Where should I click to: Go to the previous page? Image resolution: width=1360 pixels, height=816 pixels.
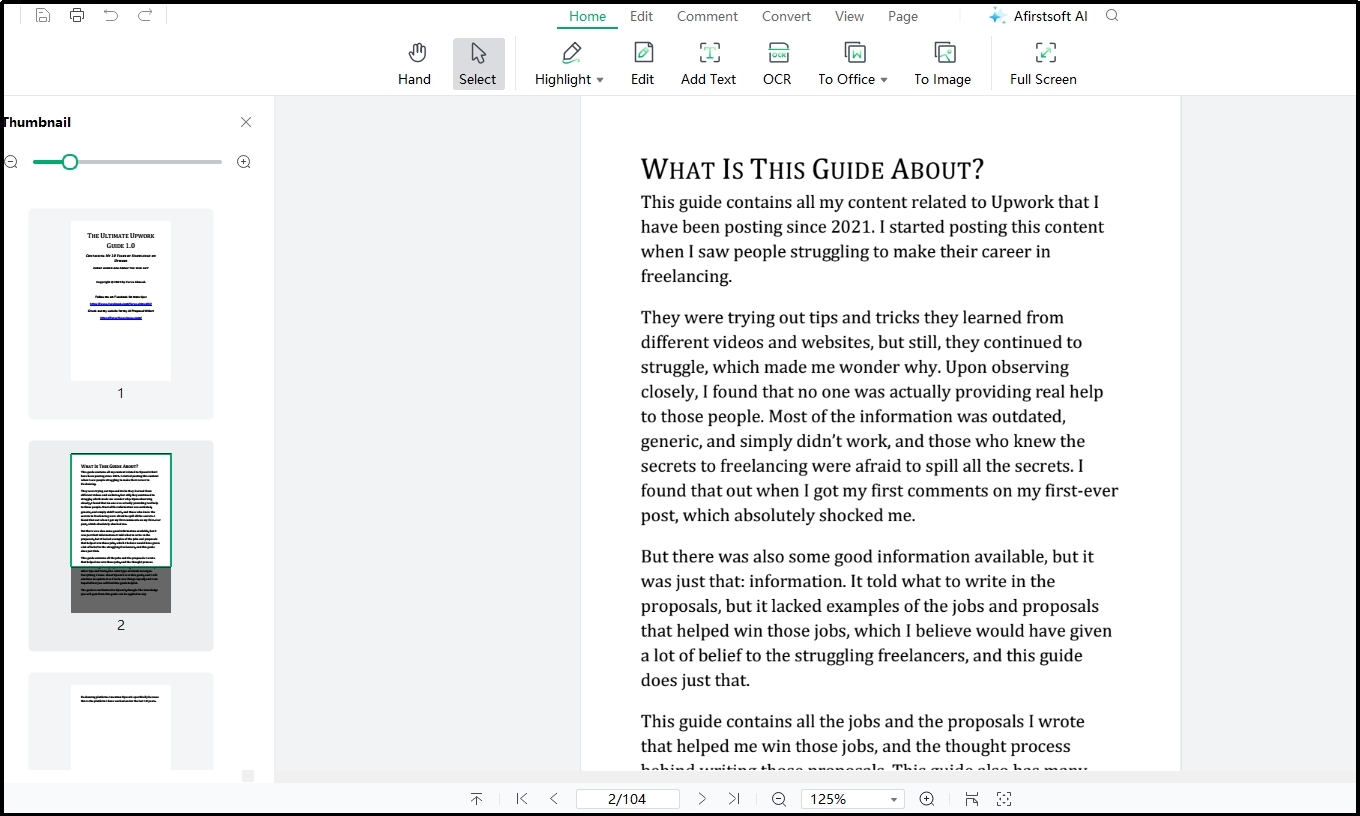point(554,799)
